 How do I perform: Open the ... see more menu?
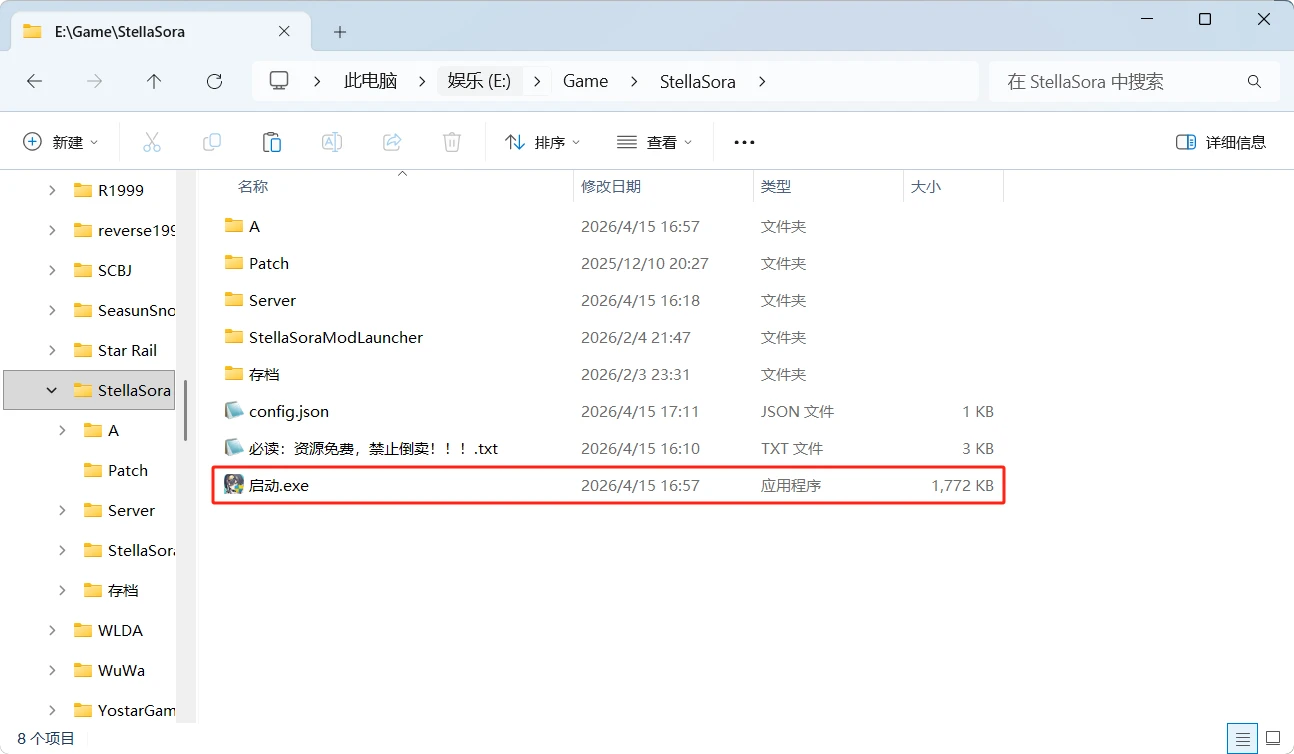(x=743, y=141)
